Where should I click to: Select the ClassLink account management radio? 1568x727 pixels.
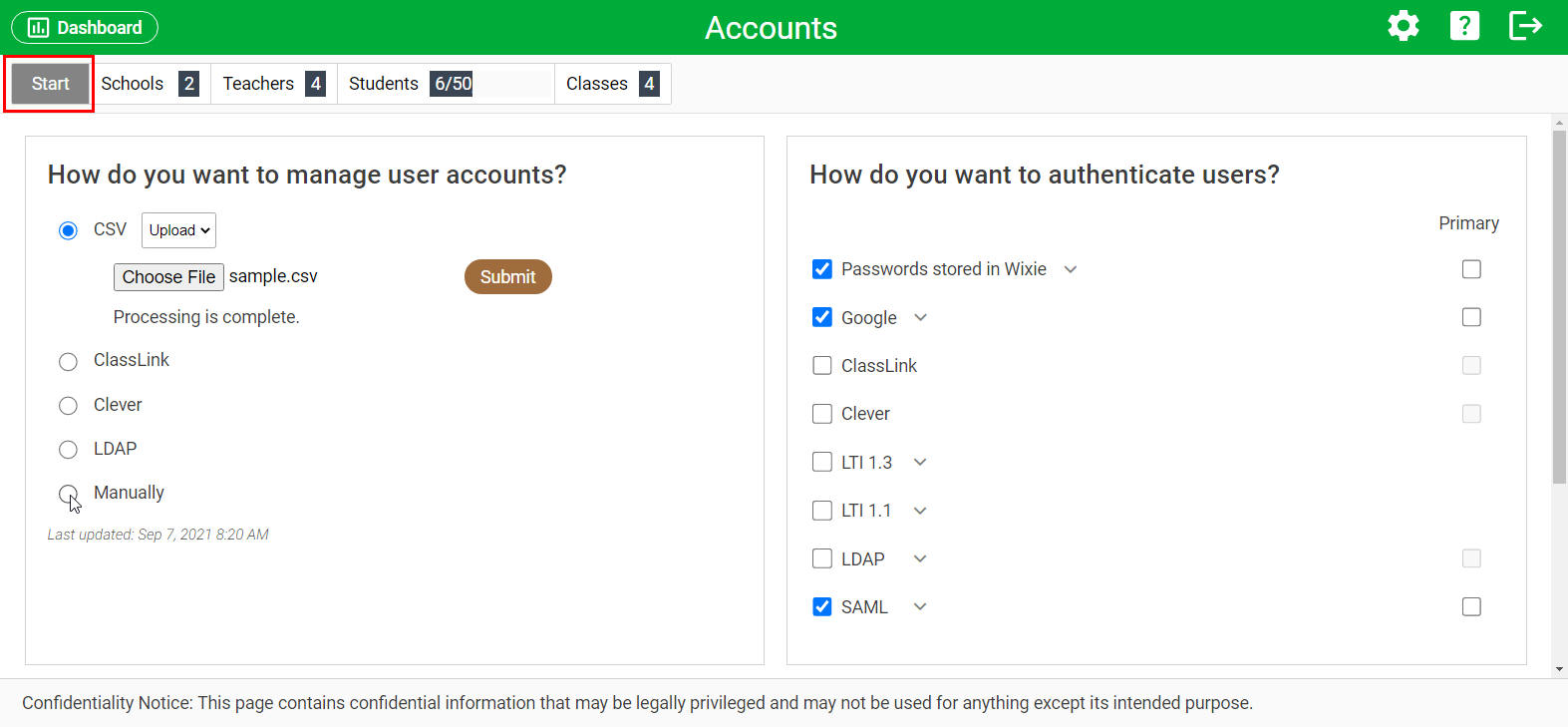click(x=68, y=361)
